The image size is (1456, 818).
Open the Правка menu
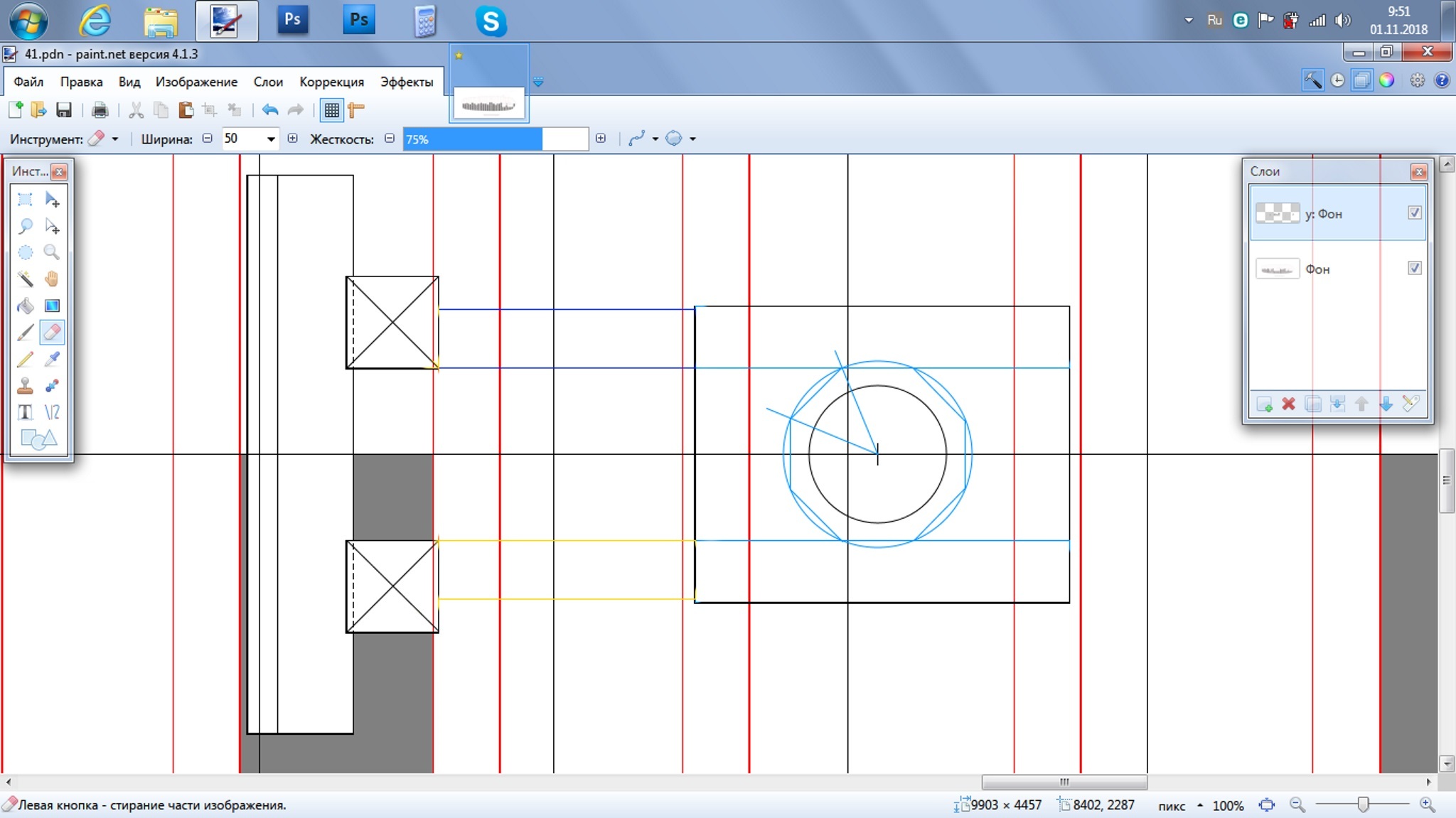point(81,82)
